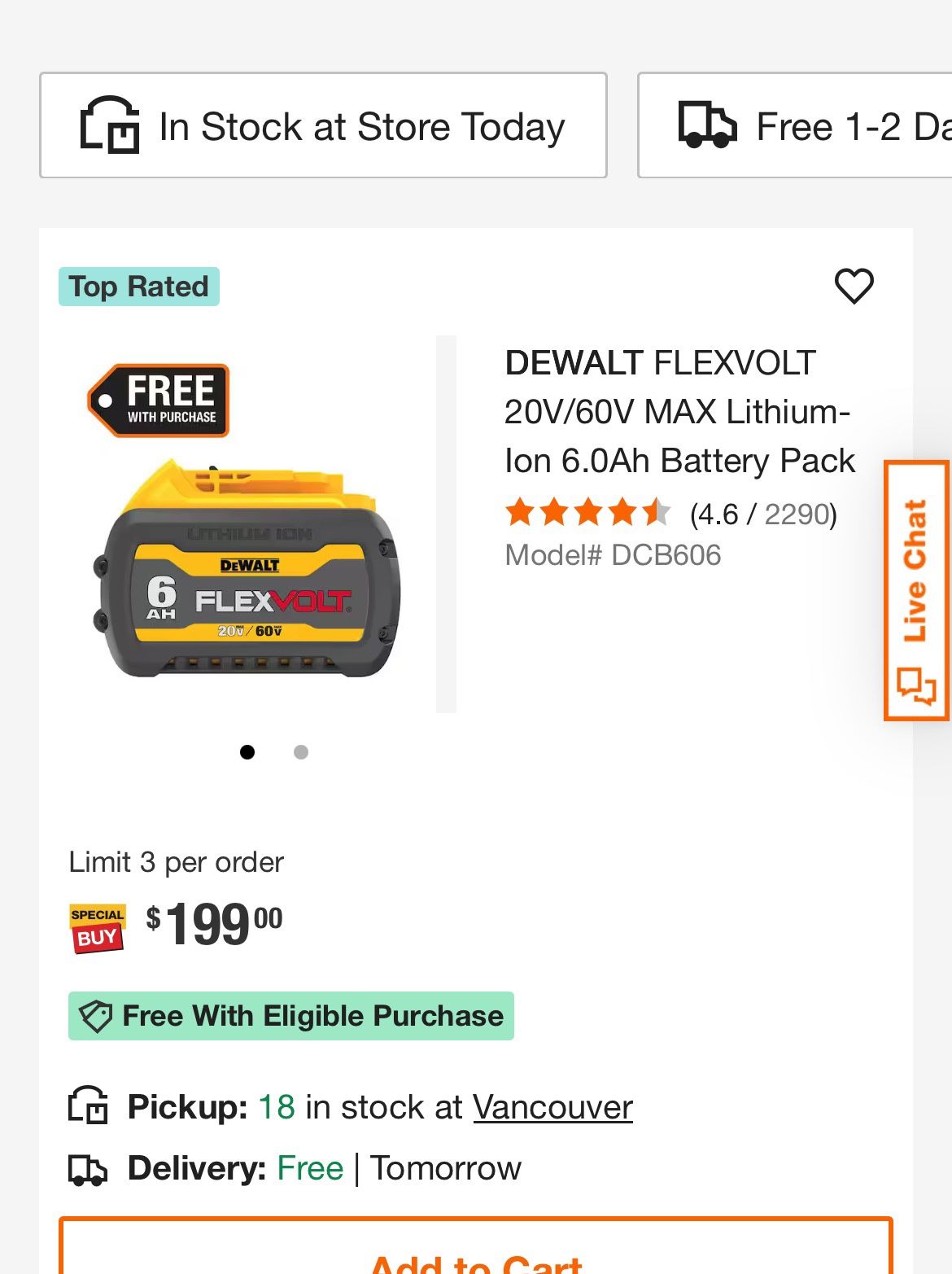Expand details via the Vancouver store link
This screenshot has height=1274, width=952.
(x=552, y=1105)
